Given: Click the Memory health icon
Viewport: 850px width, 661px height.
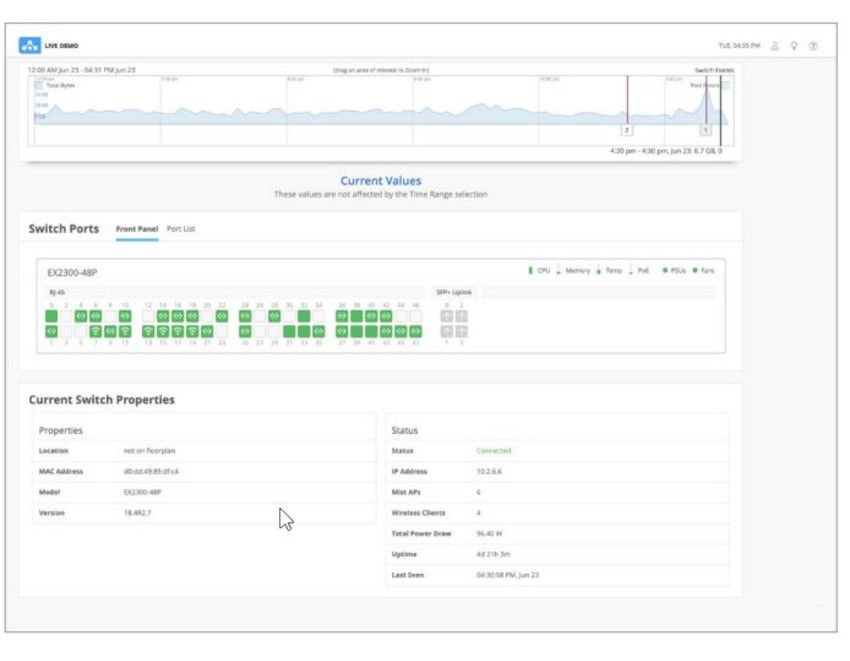Looking at the screenshot, I should [558, 270].
